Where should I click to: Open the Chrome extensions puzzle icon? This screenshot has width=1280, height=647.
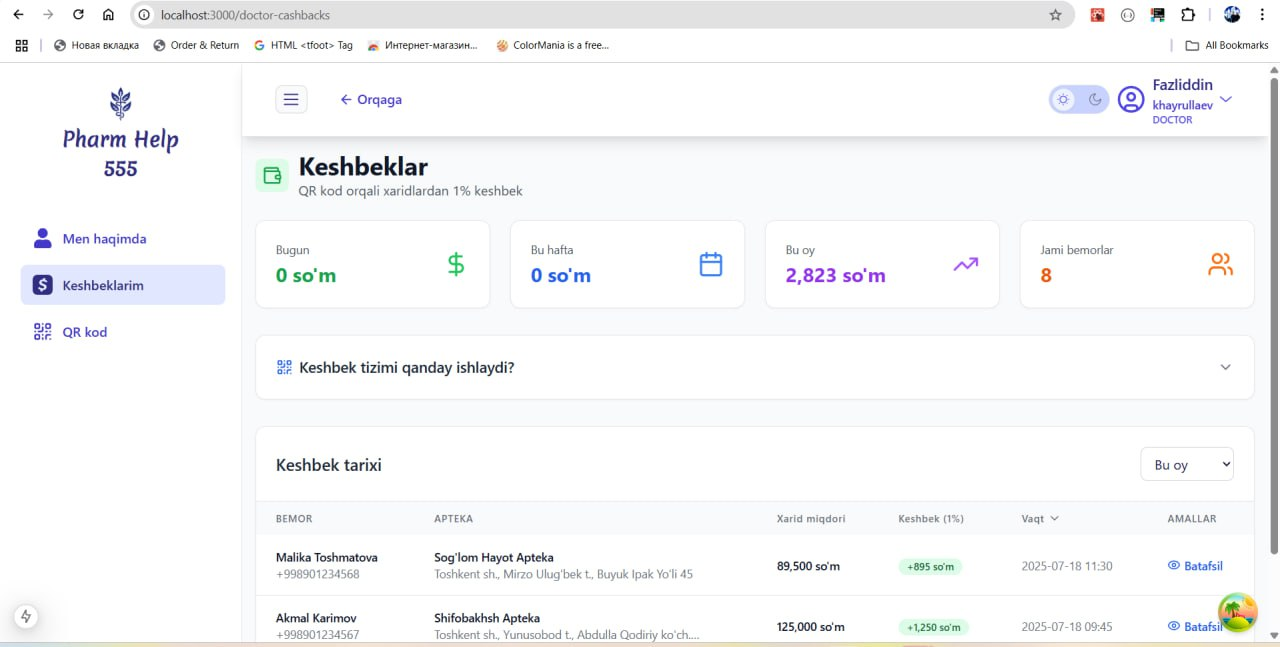1188,15
